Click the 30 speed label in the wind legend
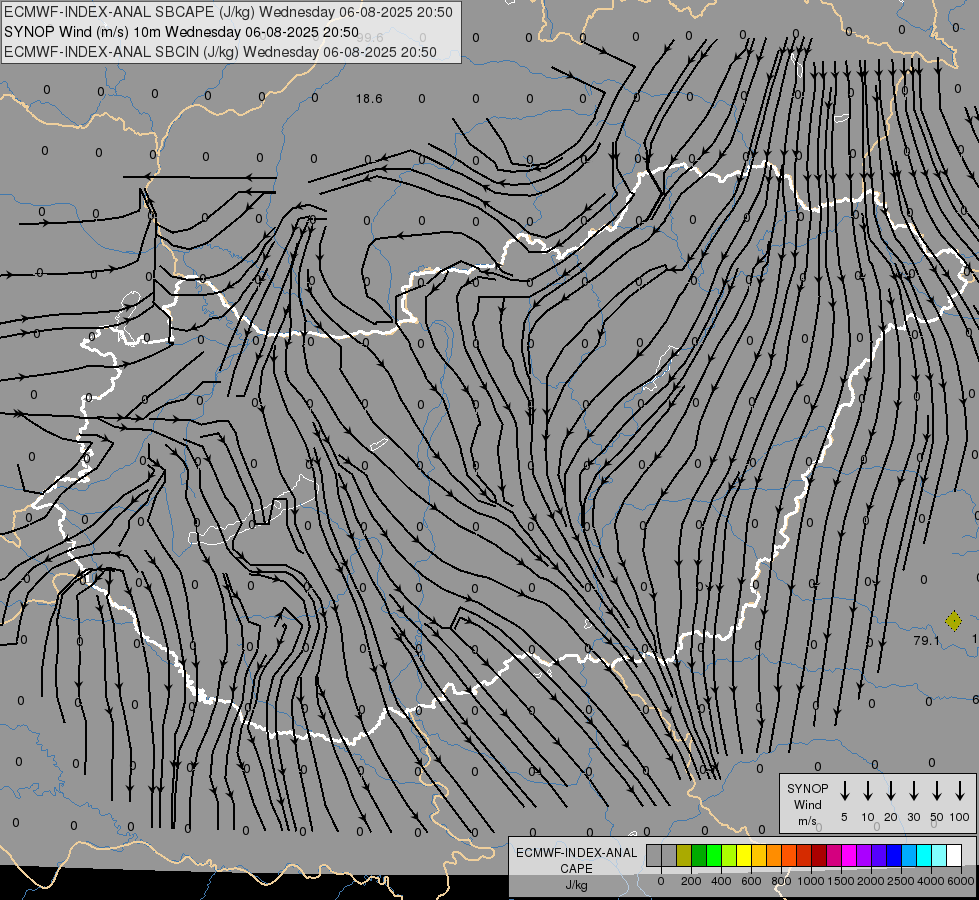Viewport: 979px width, 900px height. [x=913, y=817]
